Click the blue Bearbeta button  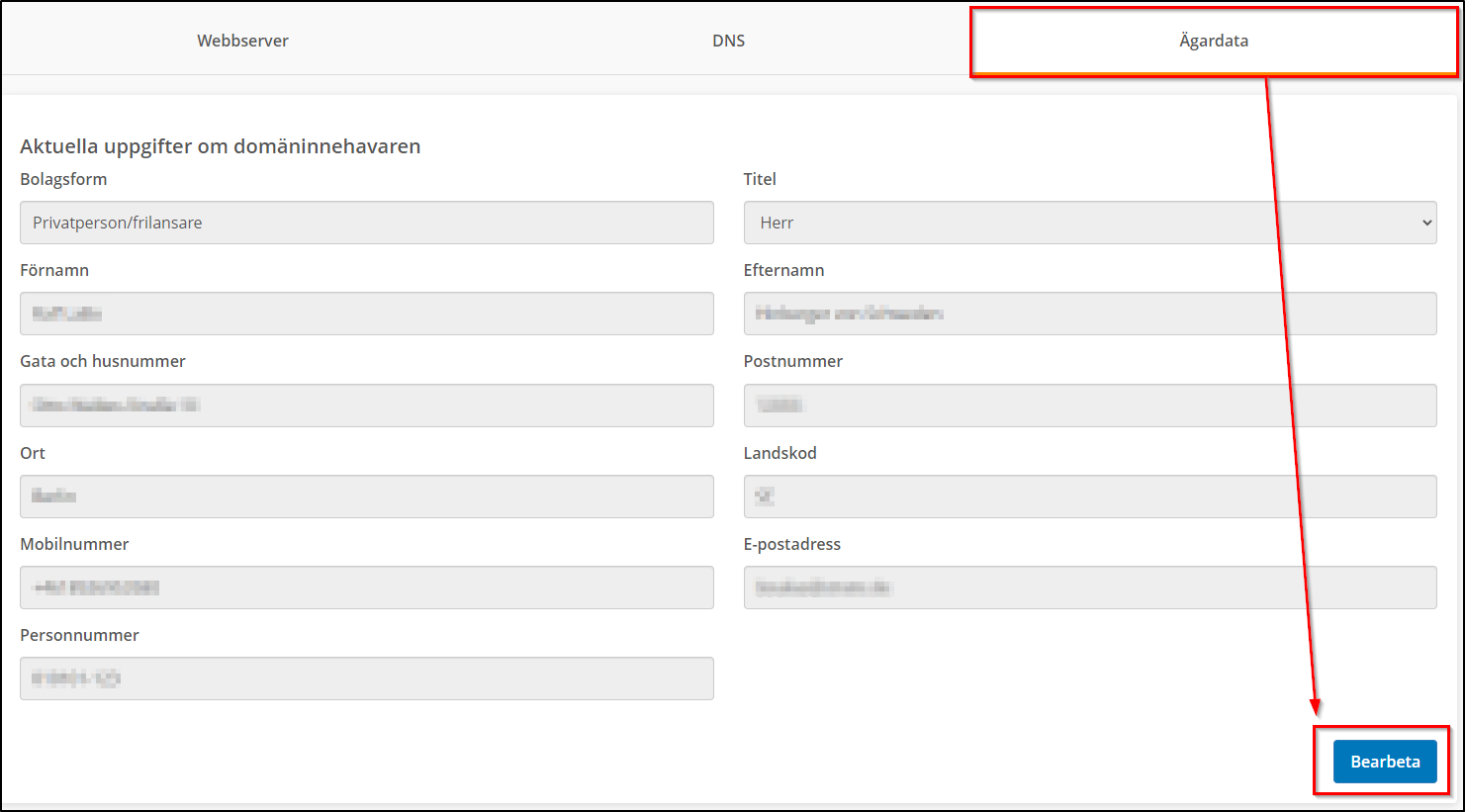pyautogui.click(x=1384, y=762)
